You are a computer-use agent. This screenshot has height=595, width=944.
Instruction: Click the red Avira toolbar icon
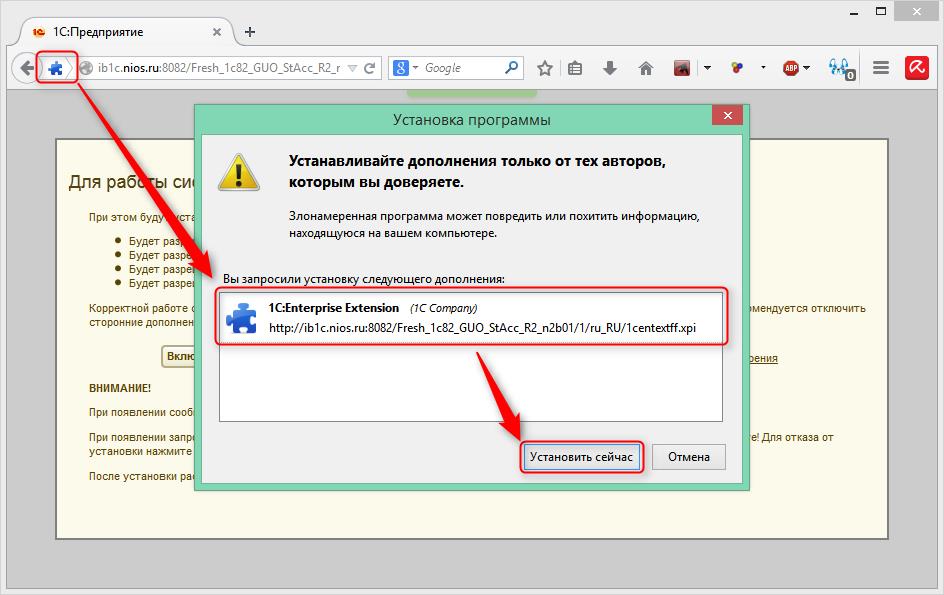tap(916, 67)
